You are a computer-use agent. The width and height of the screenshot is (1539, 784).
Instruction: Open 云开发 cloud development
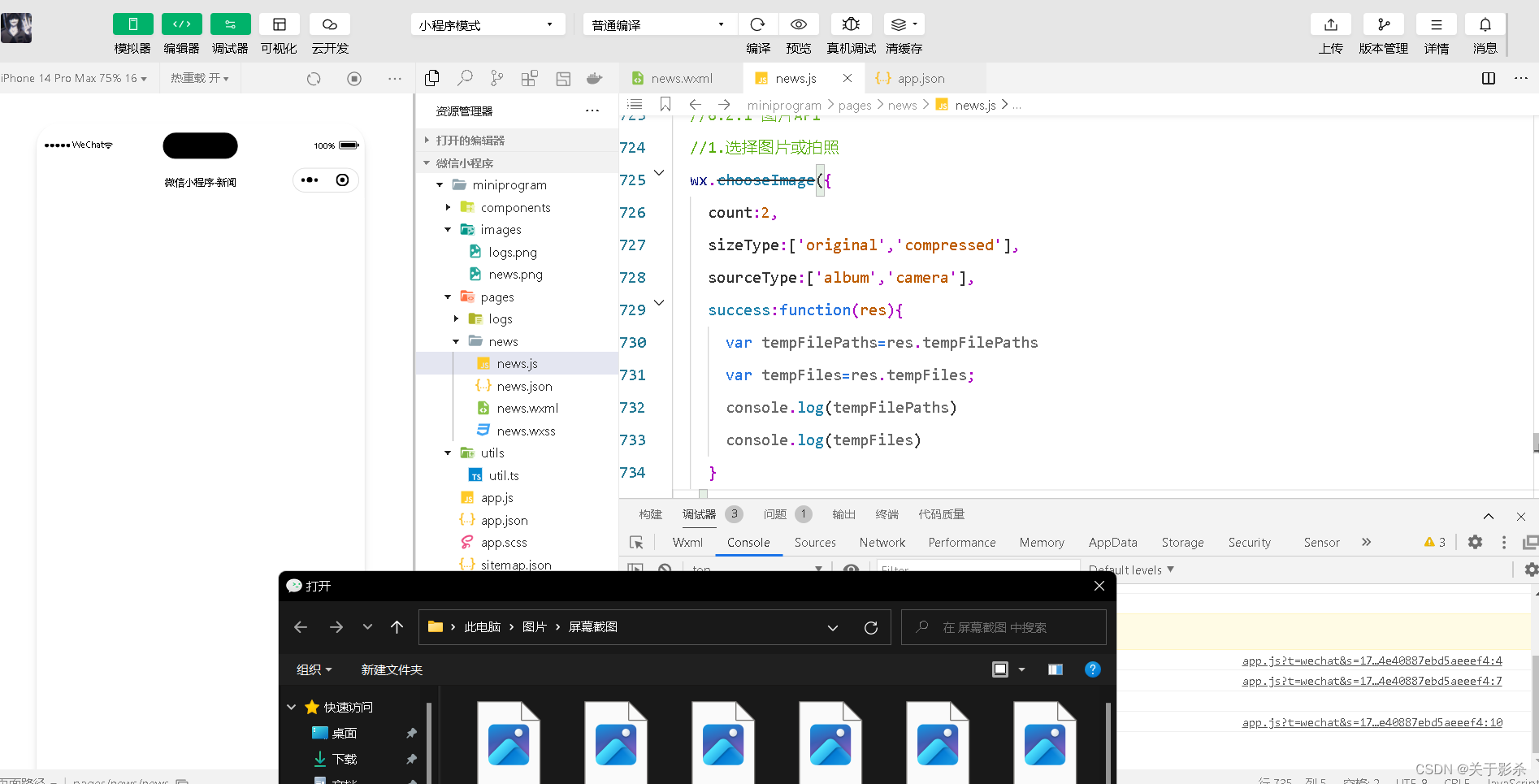330,24
